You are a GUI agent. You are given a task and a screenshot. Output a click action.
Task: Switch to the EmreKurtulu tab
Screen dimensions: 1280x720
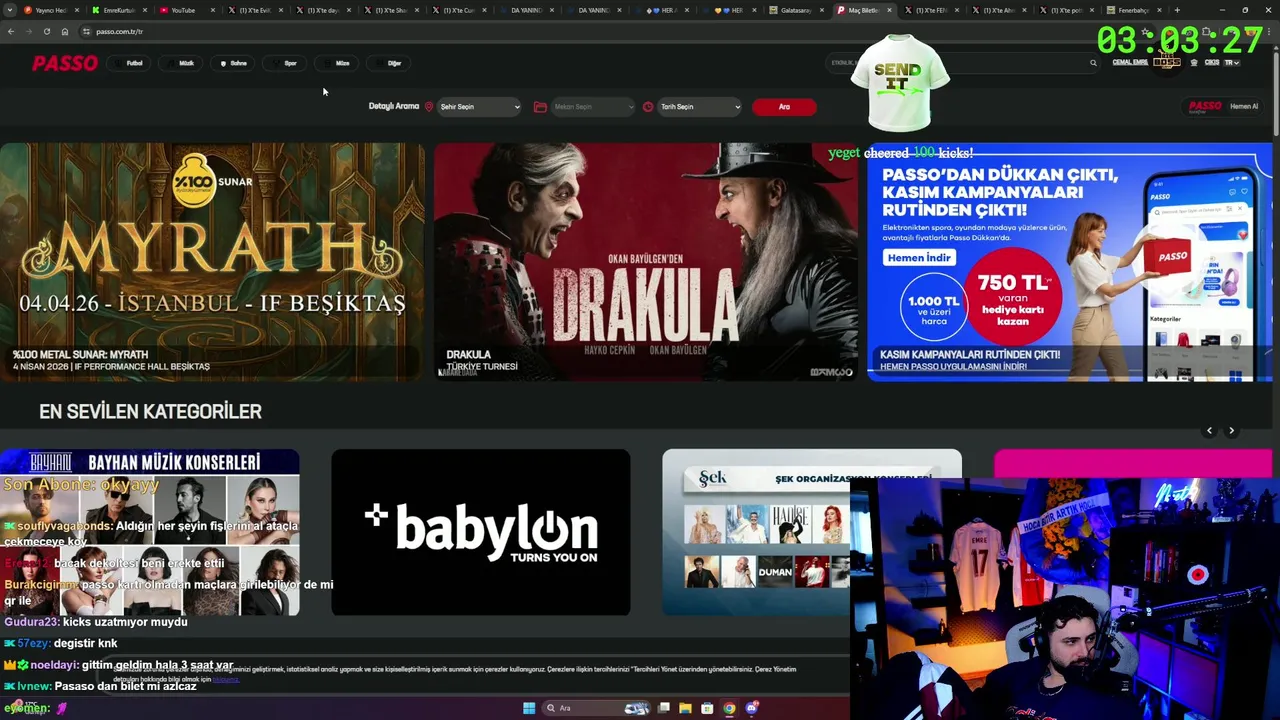(119, 10)
